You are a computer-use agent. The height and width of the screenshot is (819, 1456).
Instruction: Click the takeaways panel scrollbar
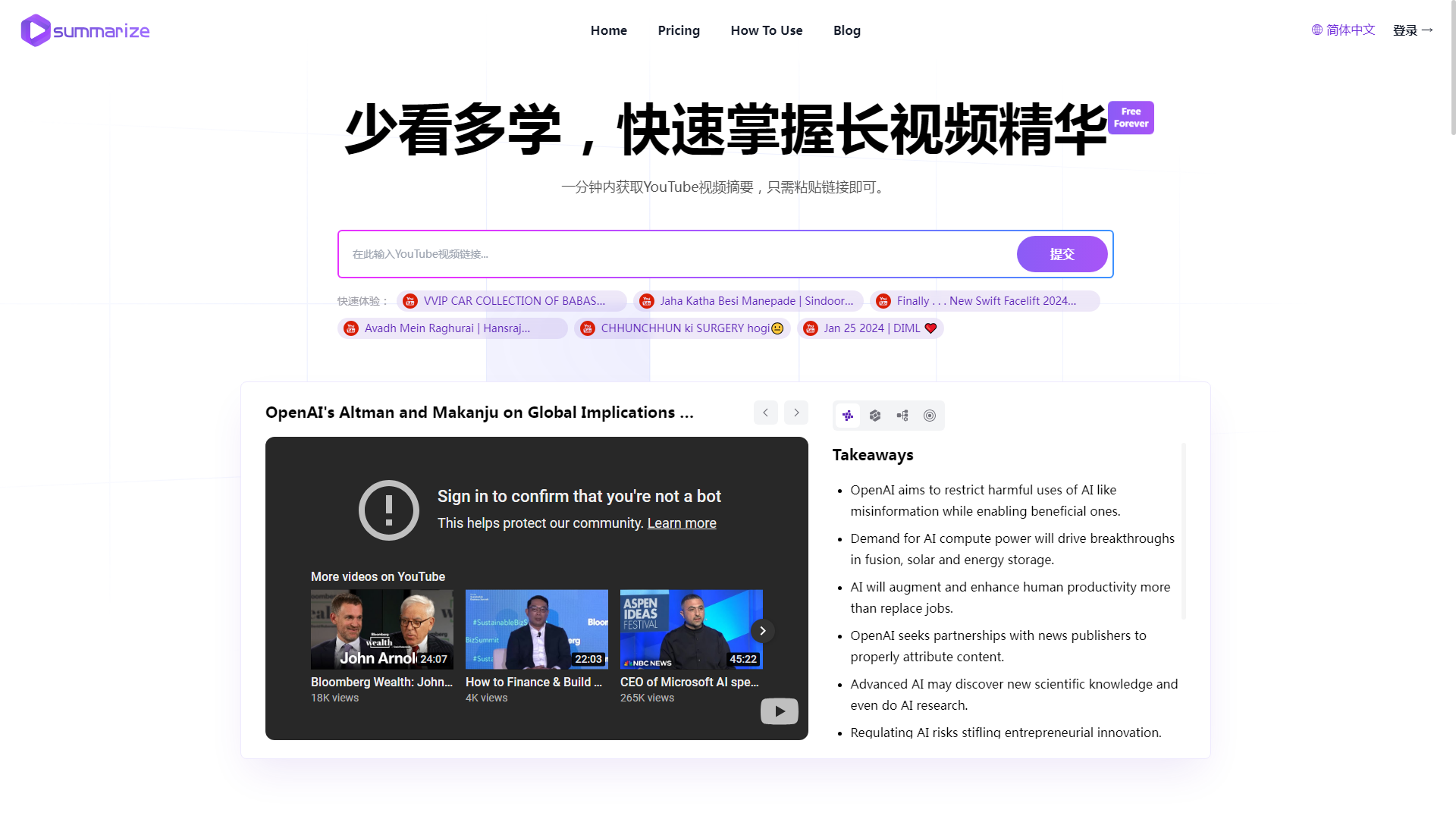(1184, 531)
